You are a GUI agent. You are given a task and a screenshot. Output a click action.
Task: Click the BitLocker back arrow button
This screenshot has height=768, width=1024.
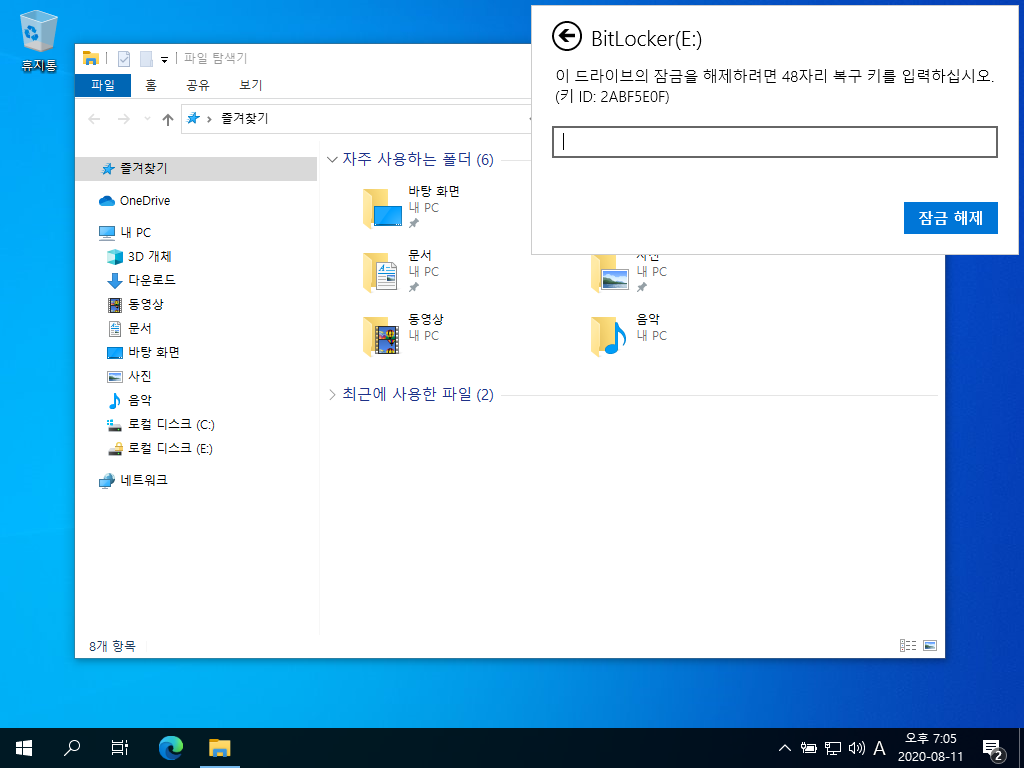(566, 36)
